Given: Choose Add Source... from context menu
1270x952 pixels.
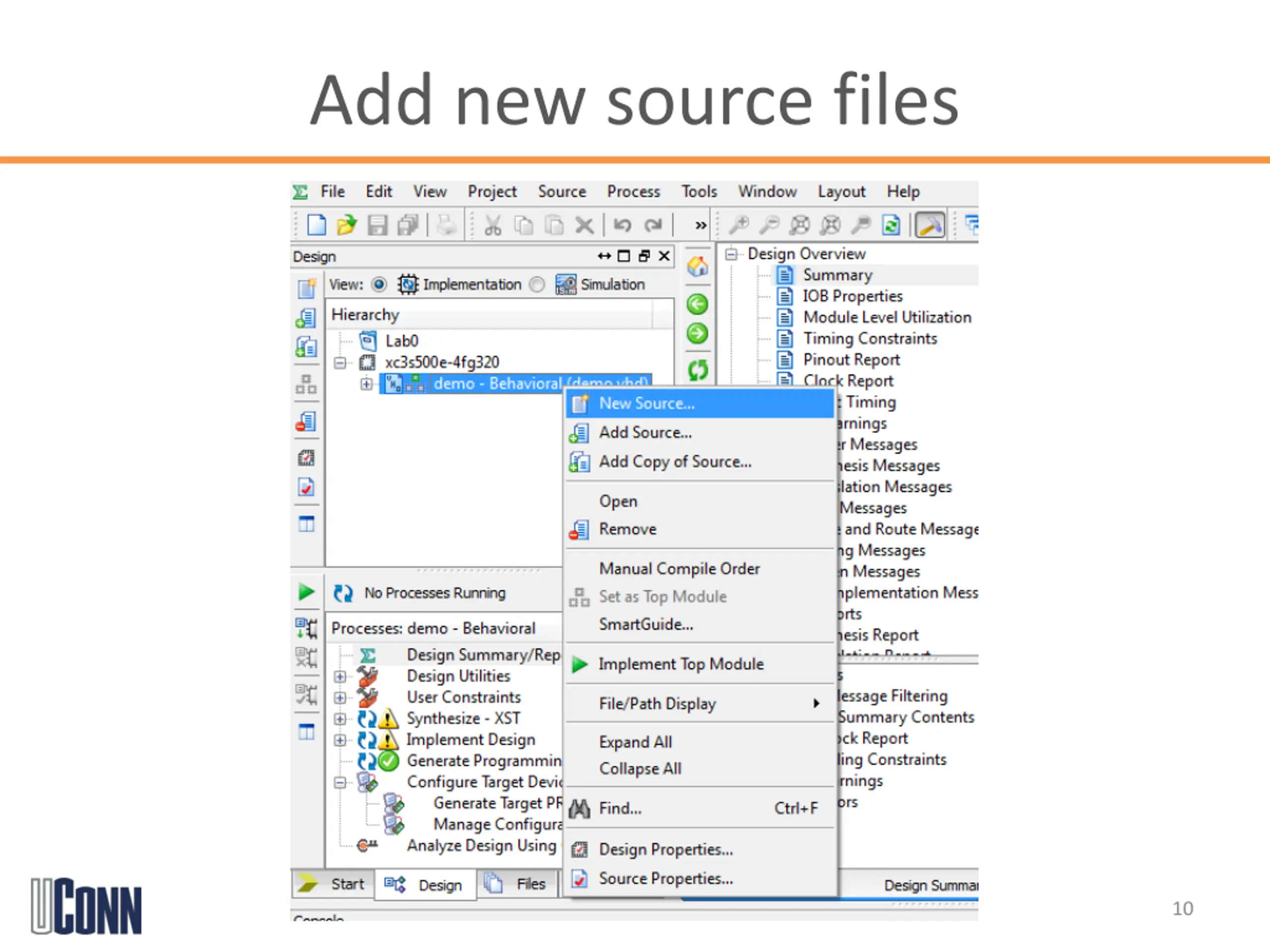Looking at the screenshot, I should point(700,433).
